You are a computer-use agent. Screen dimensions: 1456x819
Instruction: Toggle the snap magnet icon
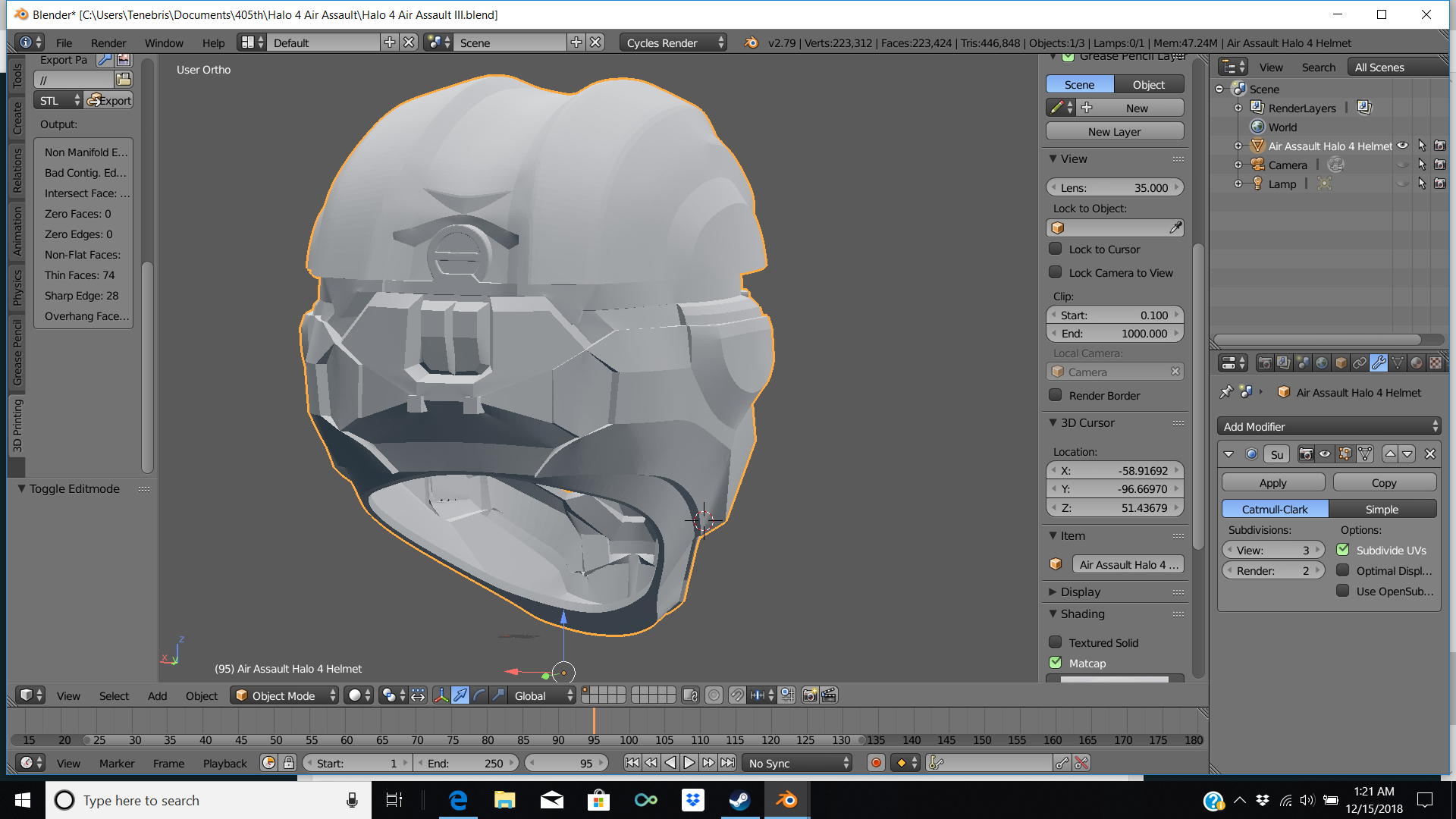737,695
